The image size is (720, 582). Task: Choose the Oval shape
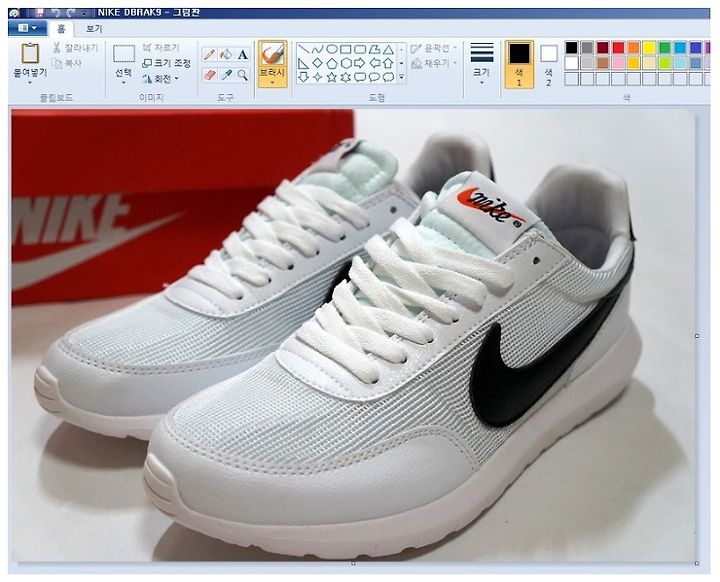coord(332,49)
